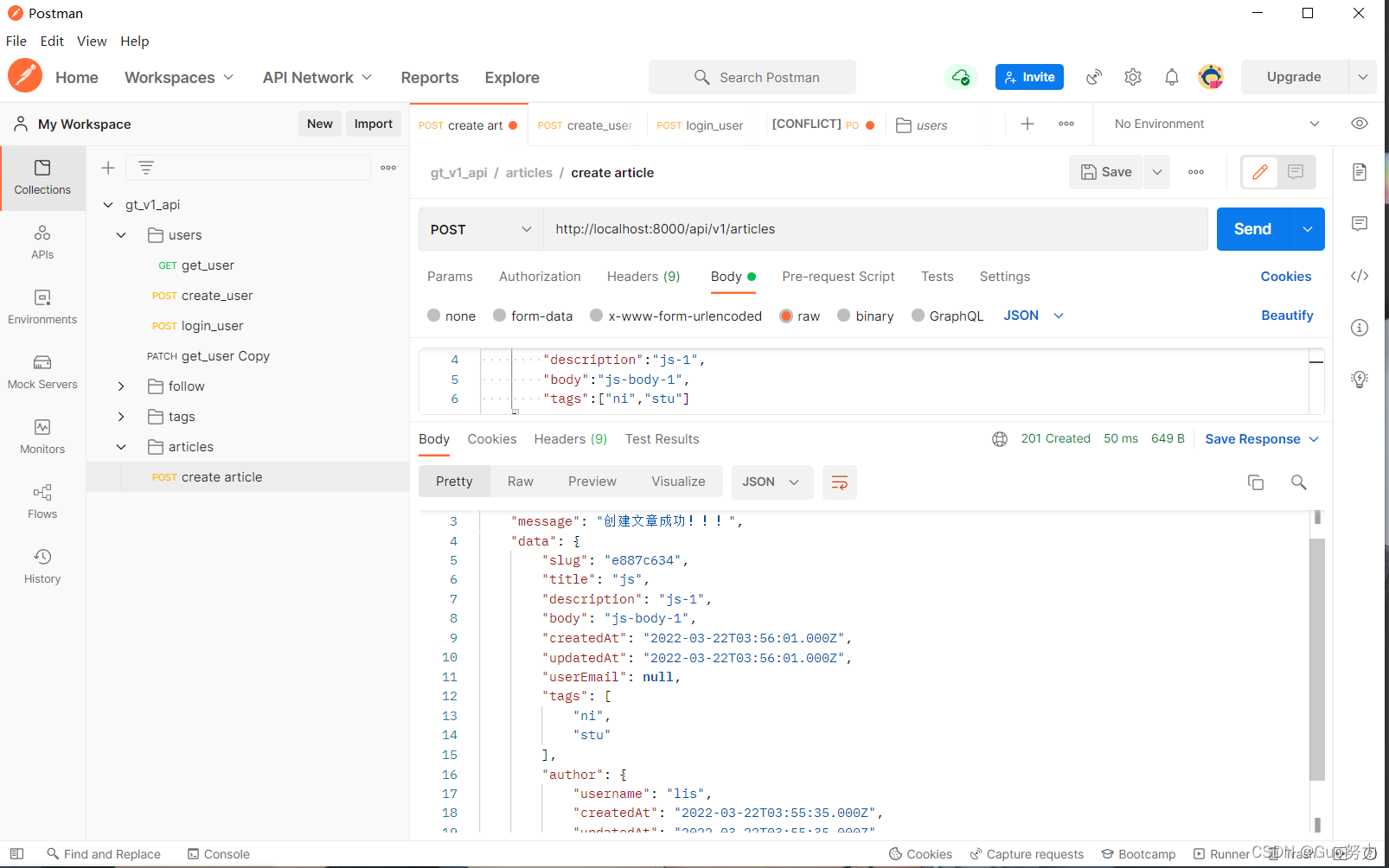Open the History sidebar panel
Screen dimensions: 1389x868
coord(42,566)
